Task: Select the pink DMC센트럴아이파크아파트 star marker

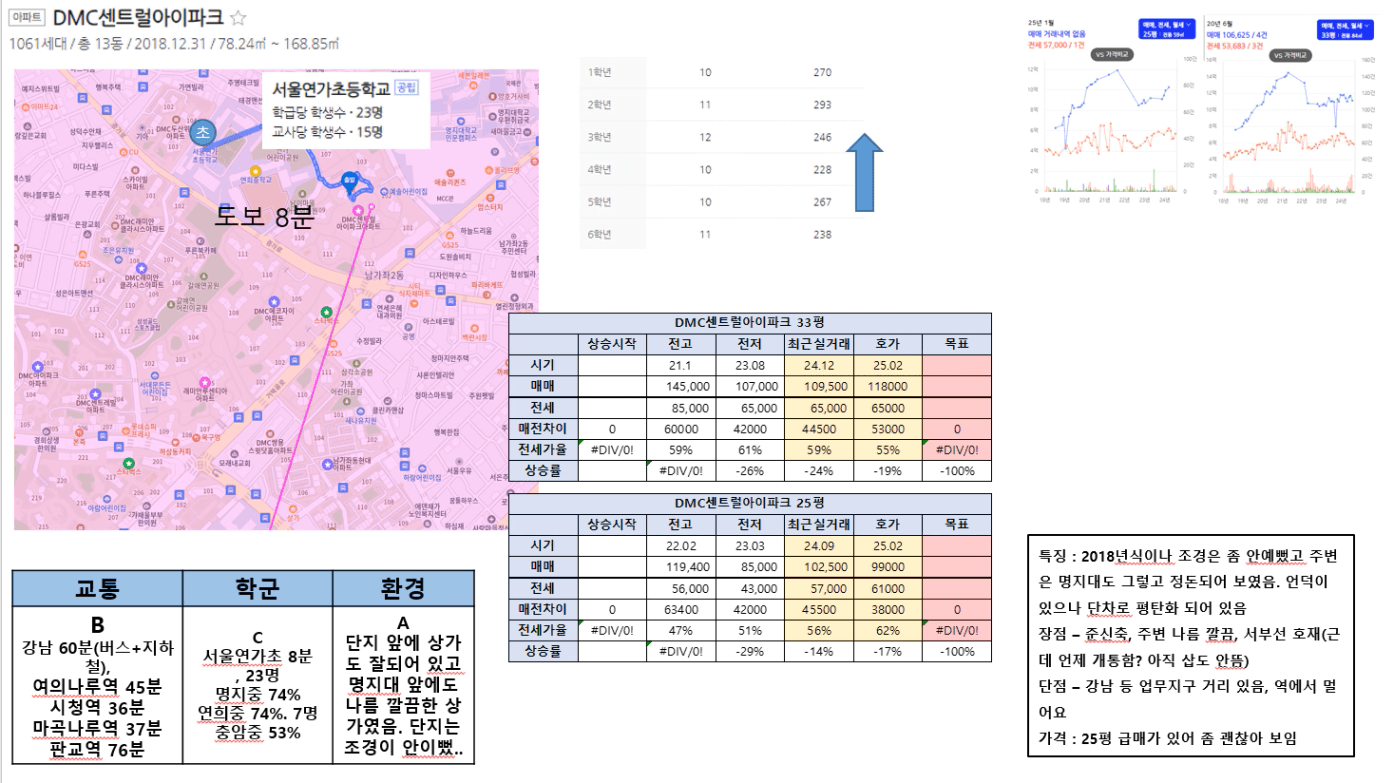Action: coord(358,211)
